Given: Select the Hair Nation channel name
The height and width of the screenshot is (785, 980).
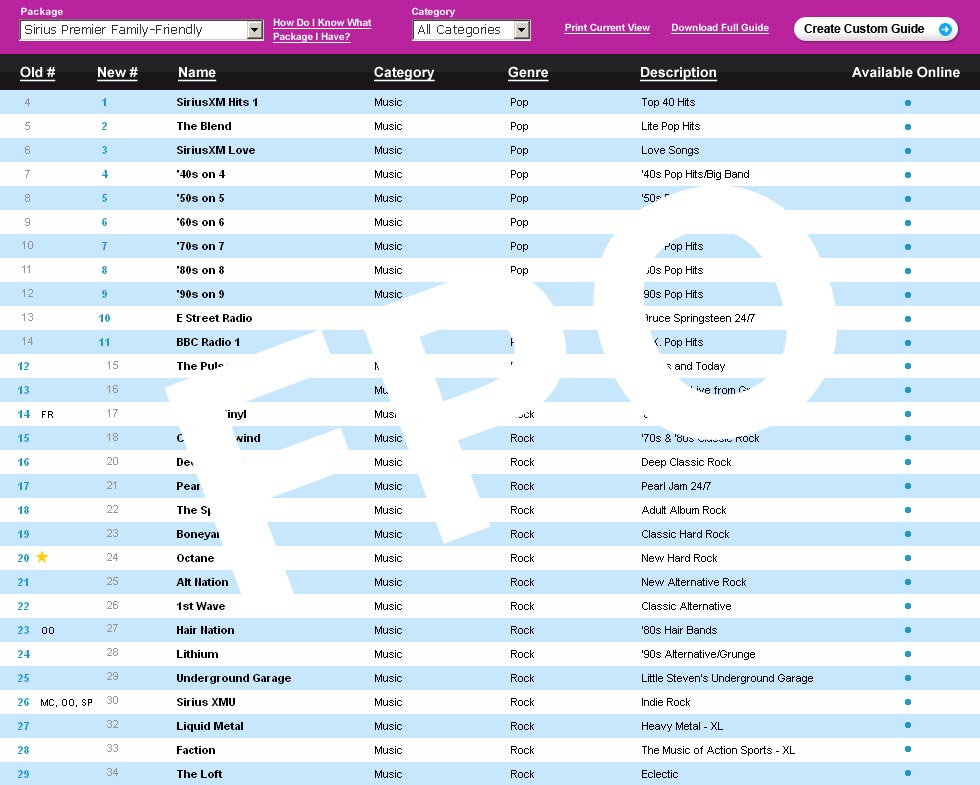Looking at the screenshot, I should (205, 630).
